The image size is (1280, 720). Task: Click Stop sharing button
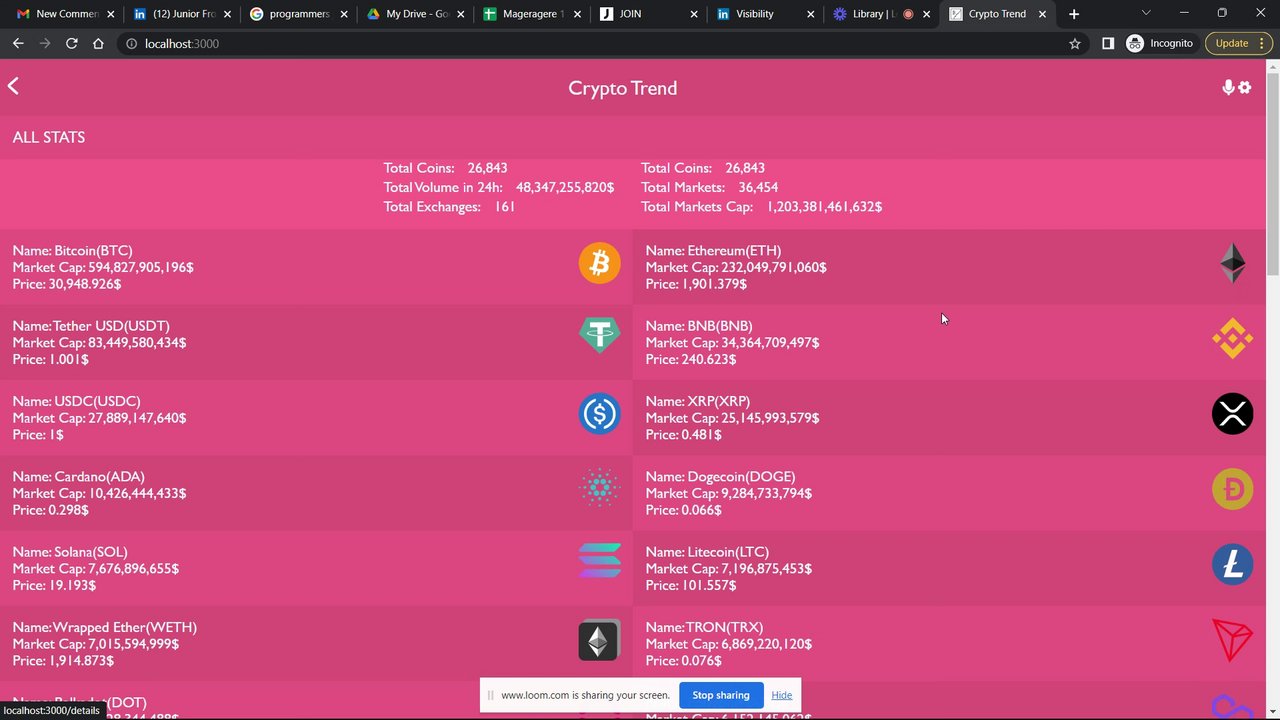[721, 695]
